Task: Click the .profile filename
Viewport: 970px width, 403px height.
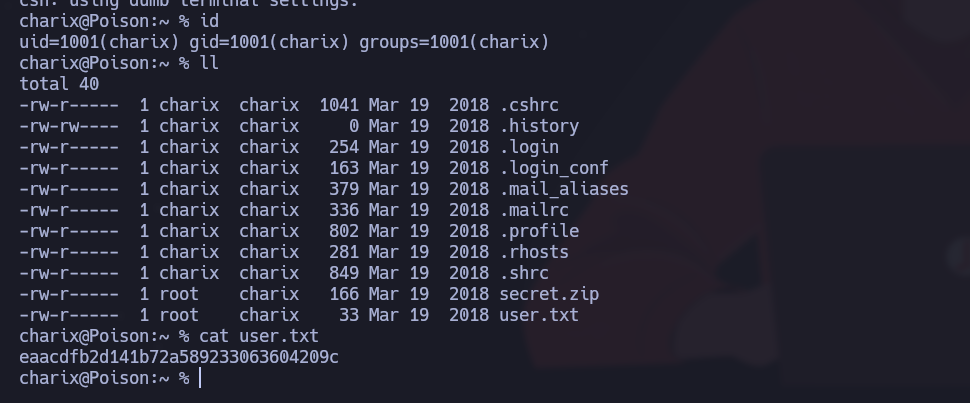Action: point(539,231)
